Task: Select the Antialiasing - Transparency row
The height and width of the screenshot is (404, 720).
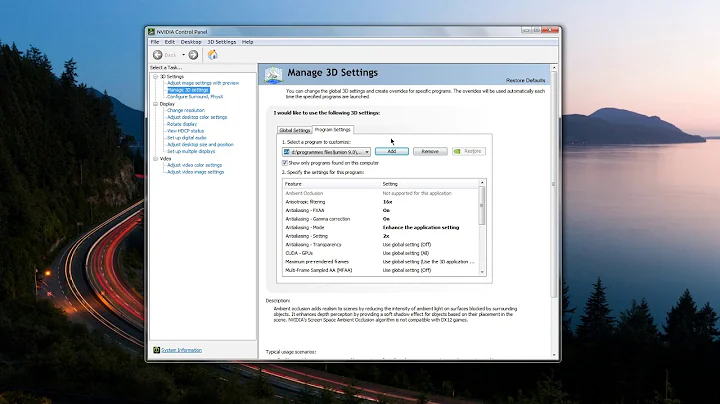Action: (x=380, y=245)
